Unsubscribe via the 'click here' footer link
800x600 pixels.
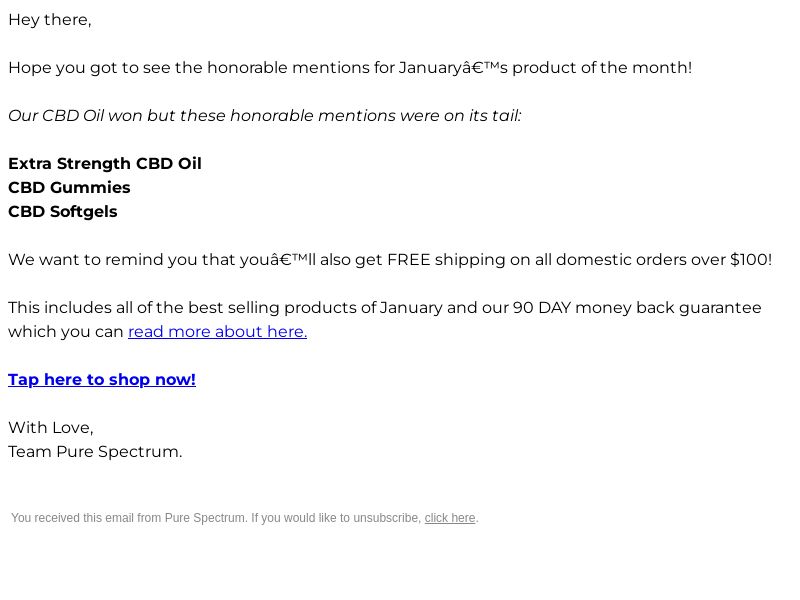pyautogui.click(x=449, y=518)
